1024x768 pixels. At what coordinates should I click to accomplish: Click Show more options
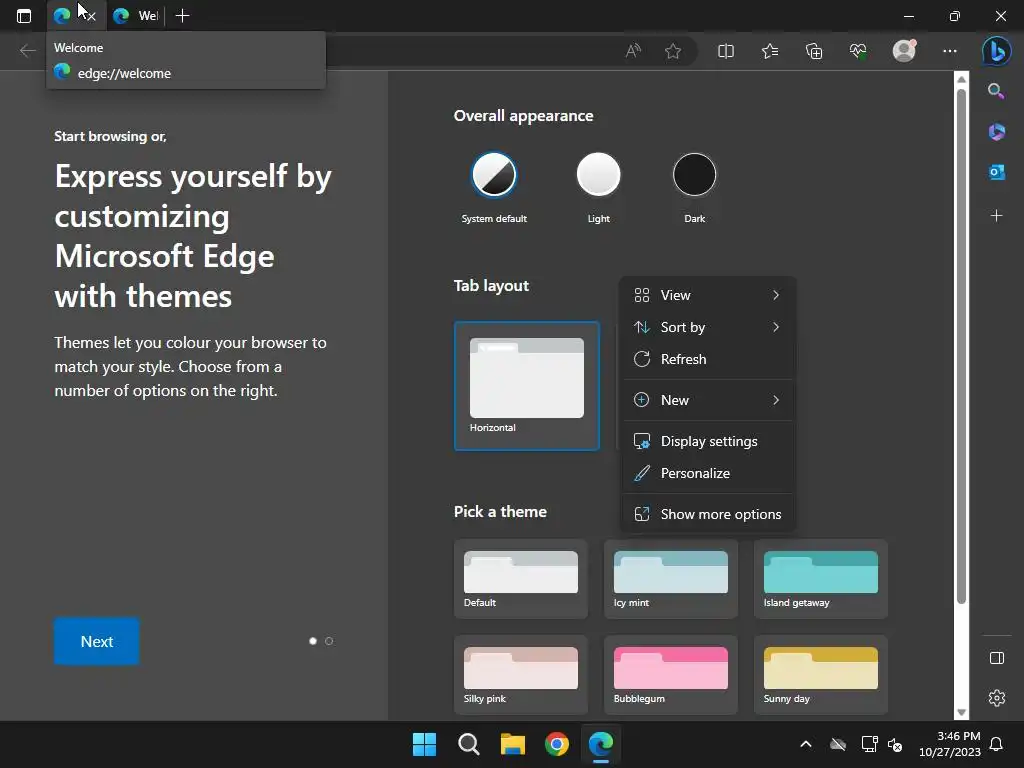point(708,515)
